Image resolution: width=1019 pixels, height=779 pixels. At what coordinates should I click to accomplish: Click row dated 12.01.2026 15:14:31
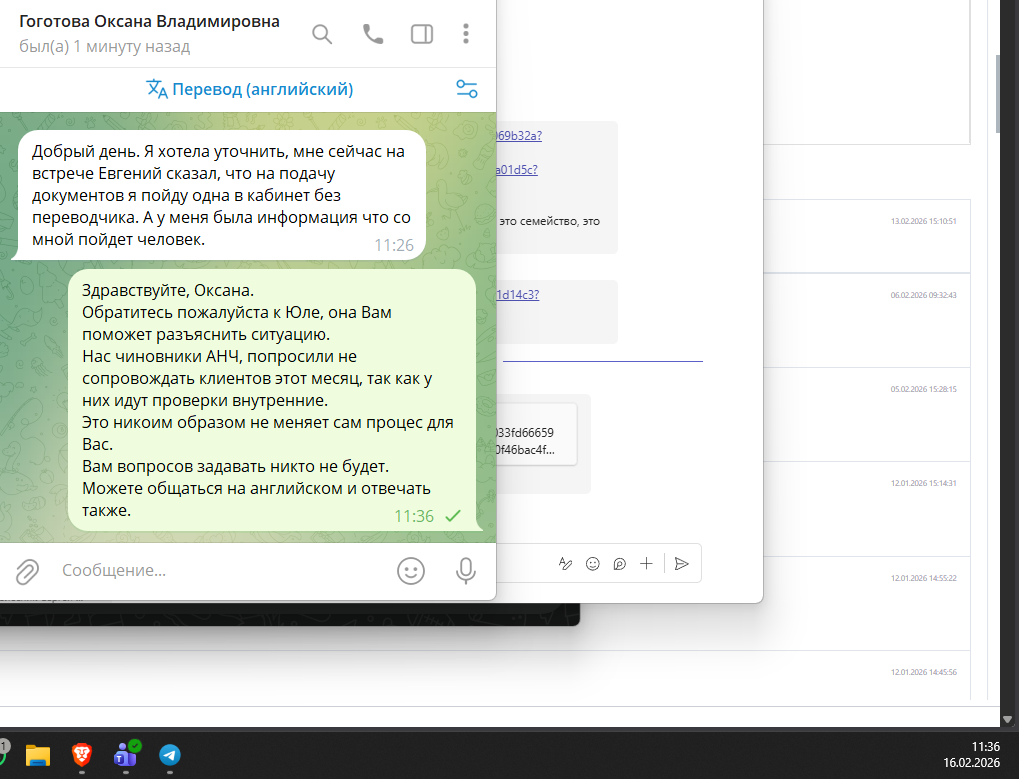pos(866,509)
